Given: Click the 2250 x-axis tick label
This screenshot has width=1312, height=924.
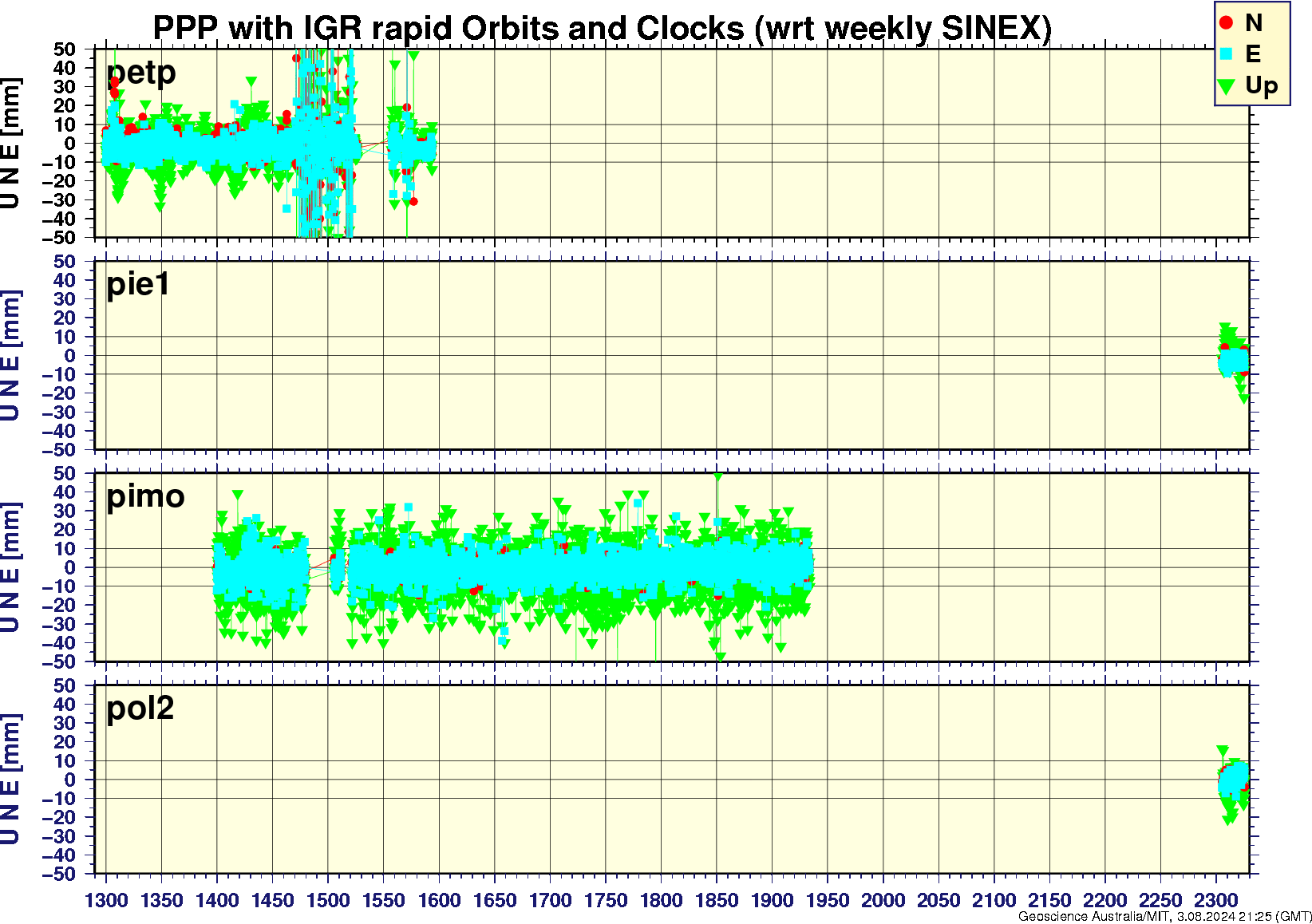Looking at the screenshot, I should click(1160, 900).
